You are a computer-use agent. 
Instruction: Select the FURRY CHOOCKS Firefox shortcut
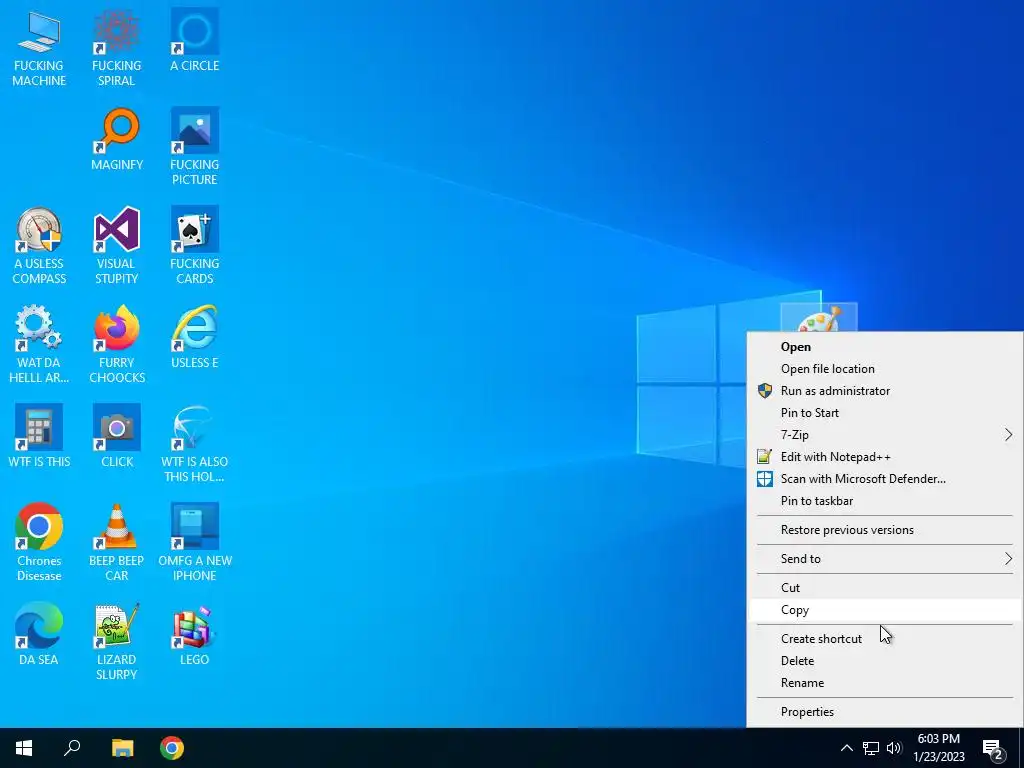pyautogui.click(x=117, y=345)
